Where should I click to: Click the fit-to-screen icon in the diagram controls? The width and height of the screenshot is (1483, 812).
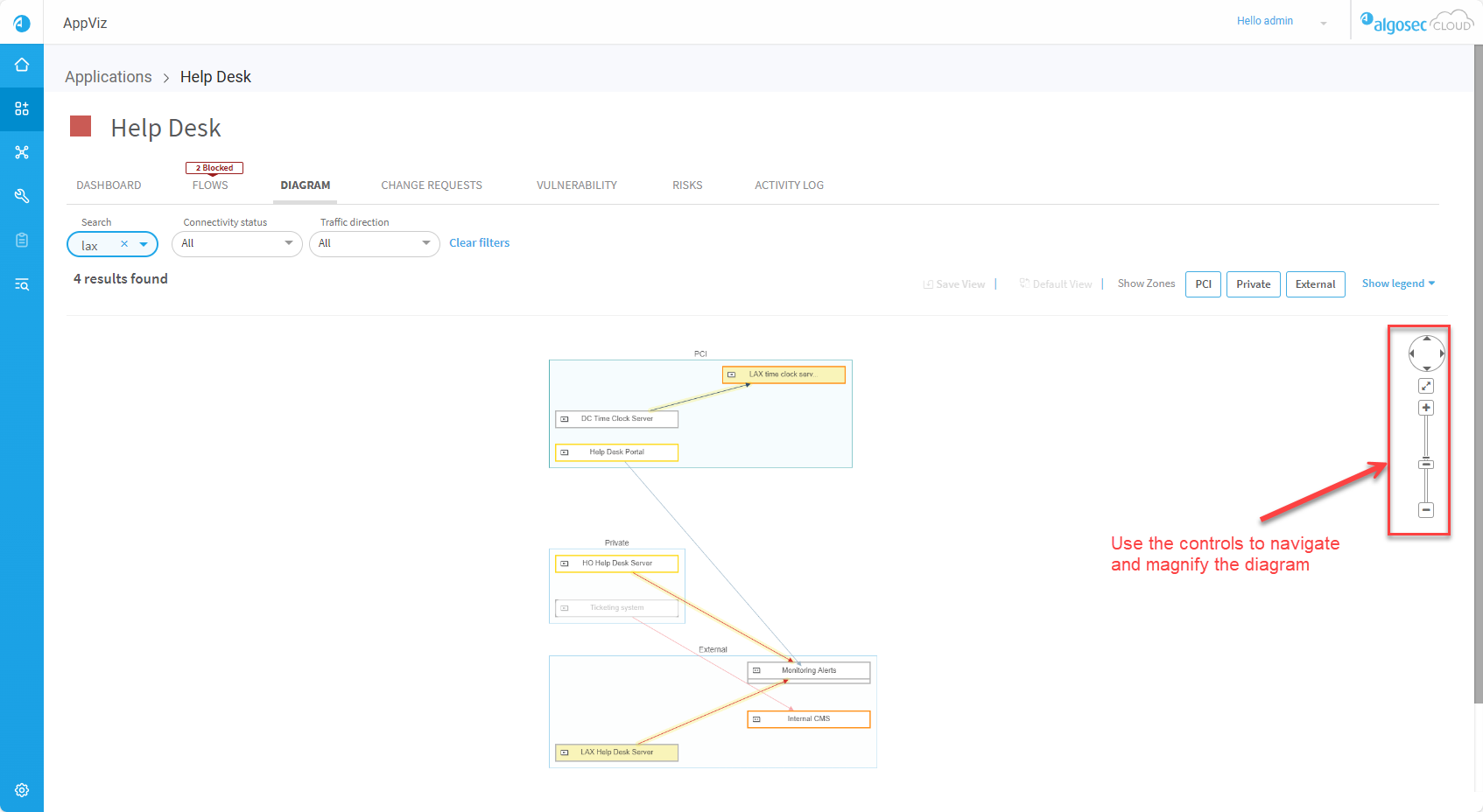tap(1426, 386)
